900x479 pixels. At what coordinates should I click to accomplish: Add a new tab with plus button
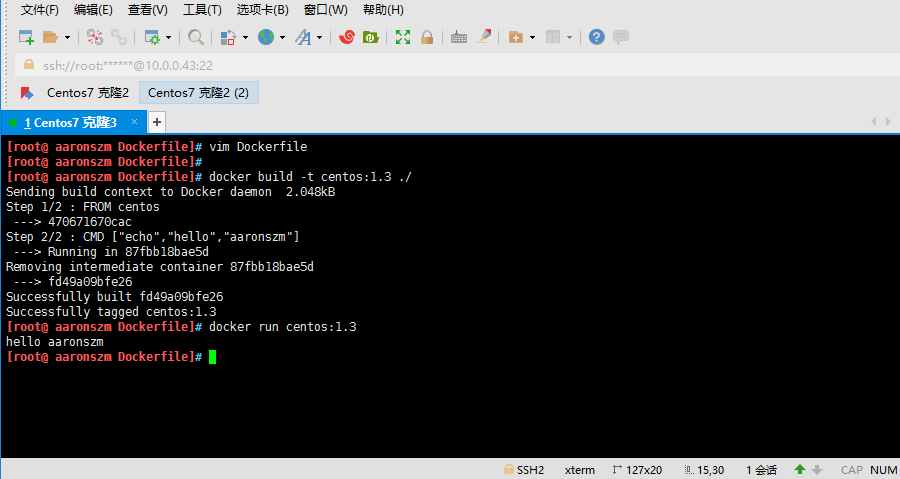pyautogui.click(x=157, y=122)
